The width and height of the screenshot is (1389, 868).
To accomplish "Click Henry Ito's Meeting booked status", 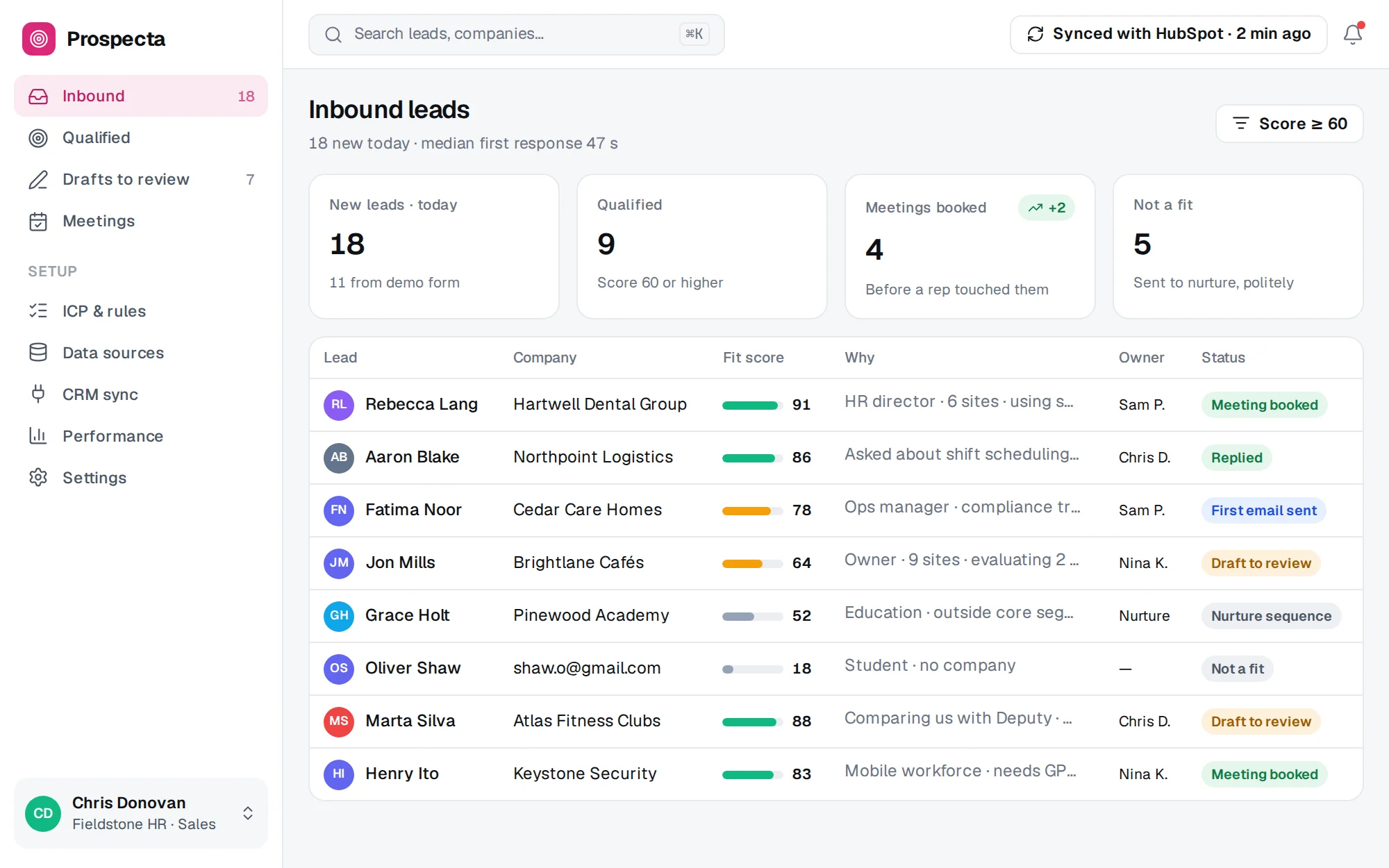I will [x=1264, y=774].
